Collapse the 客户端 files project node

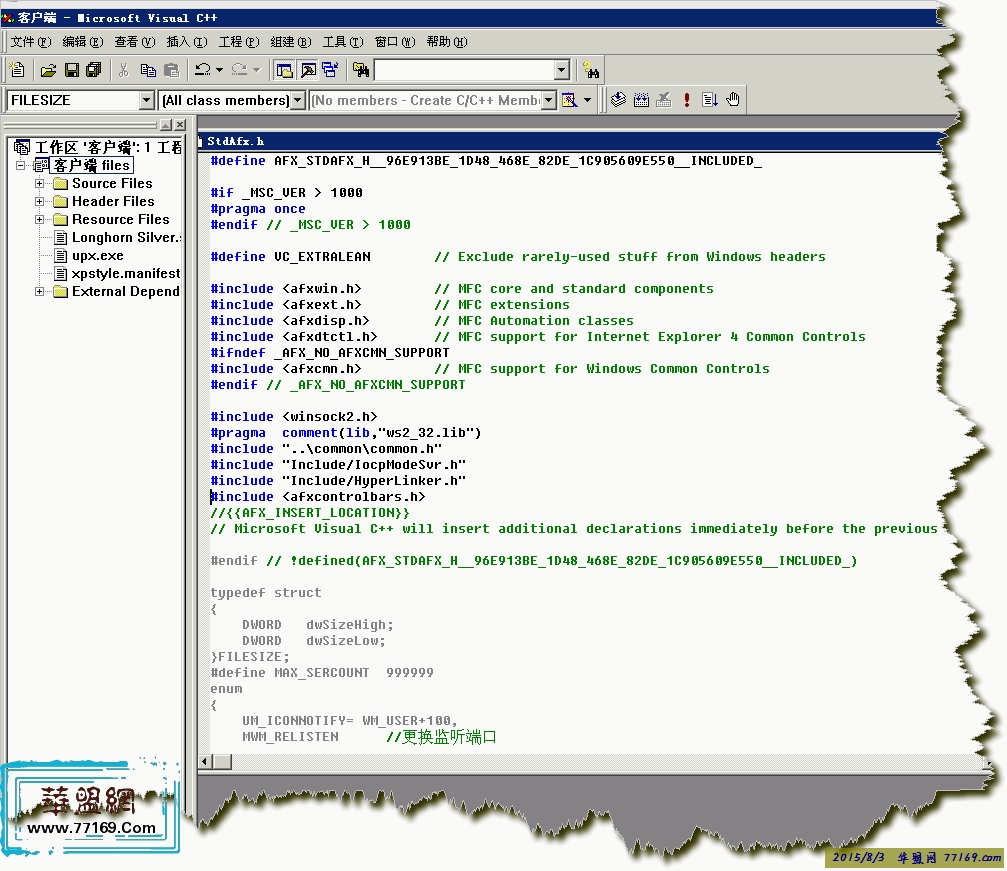(21, 166)
